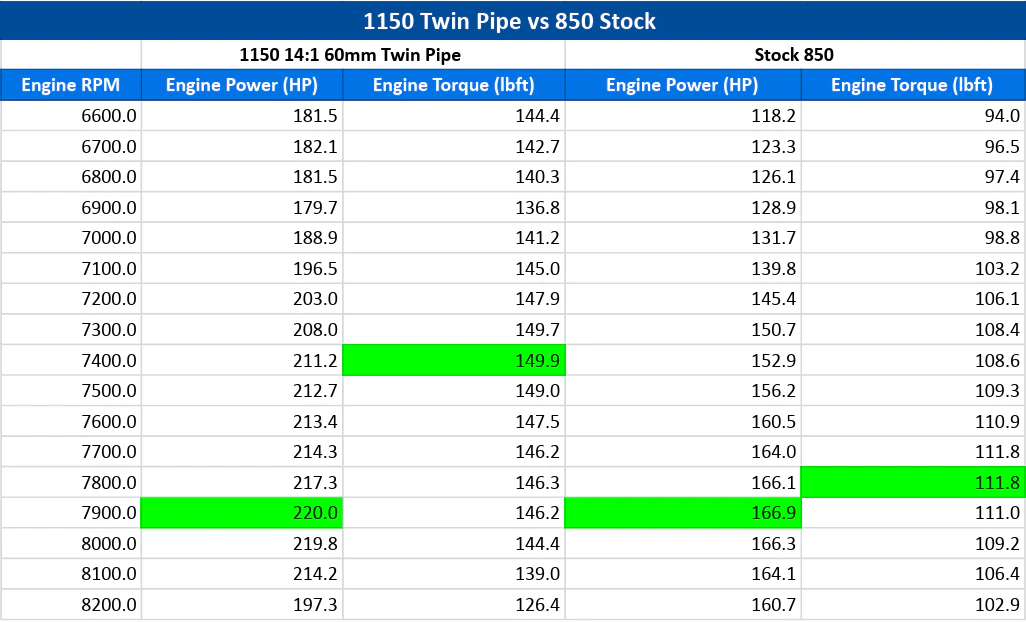Click the 126.4 engine torque value
The width and height of the screenshot is (1026, 622).
pos(453,605)
